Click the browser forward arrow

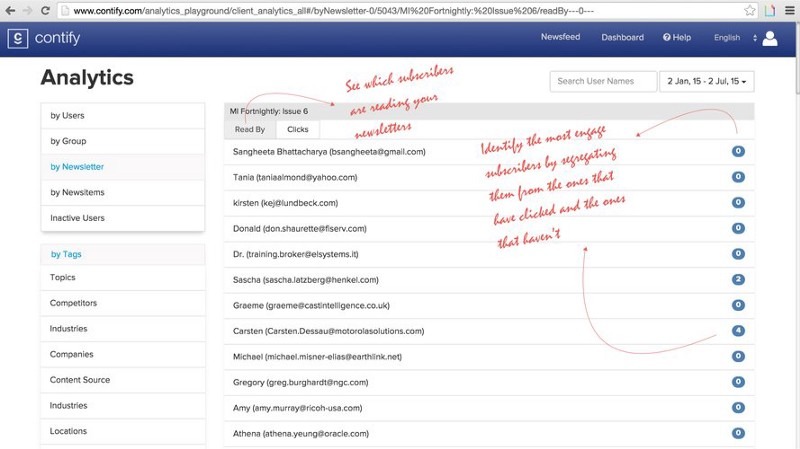click(x=28, y=11)
